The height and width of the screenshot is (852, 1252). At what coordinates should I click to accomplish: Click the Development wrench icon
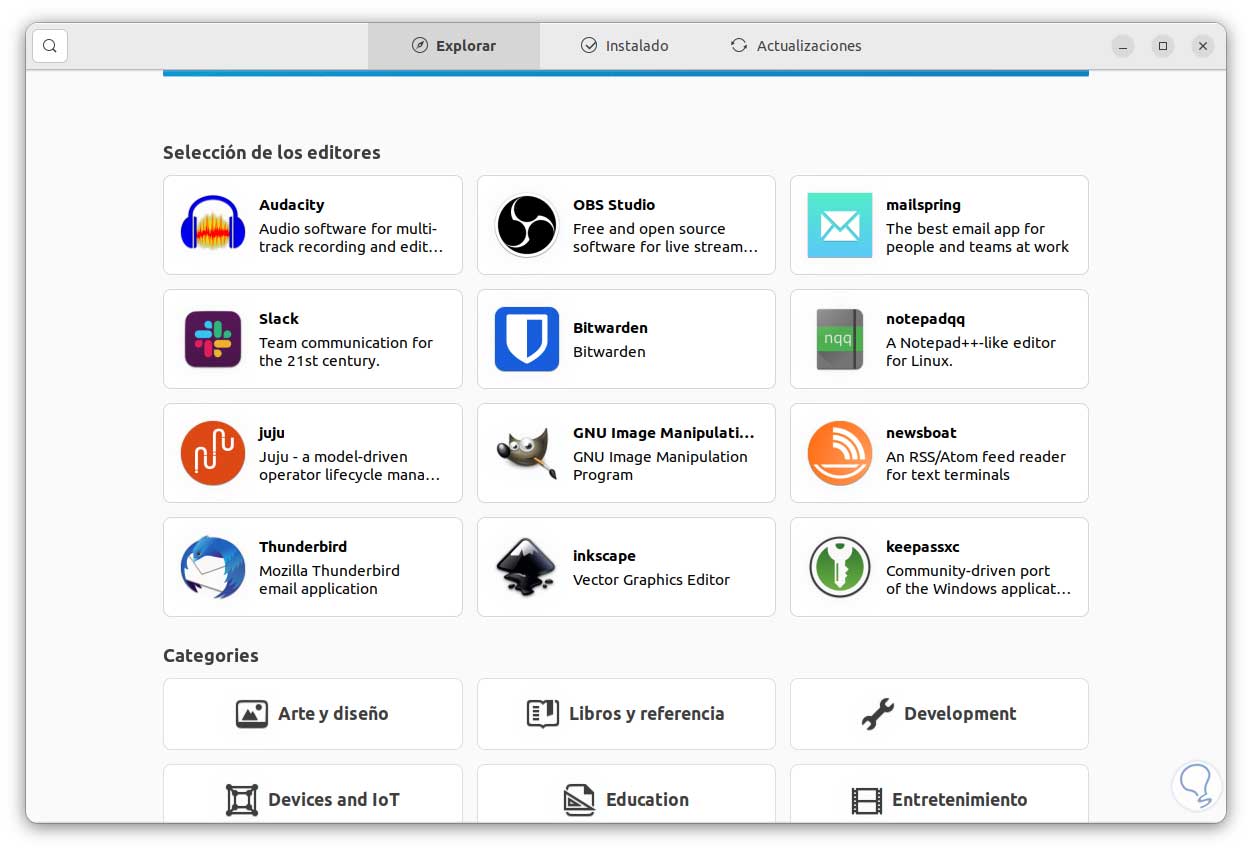(877, 714)
